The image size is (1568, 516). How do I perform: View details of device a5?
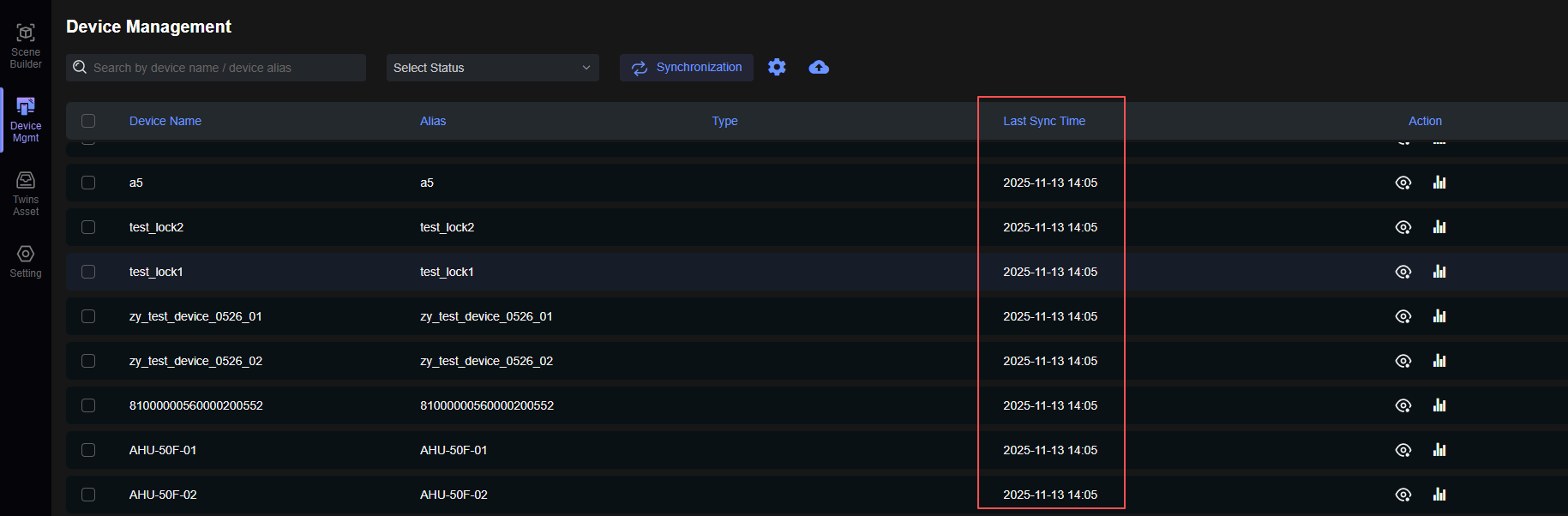[1403, 183]
